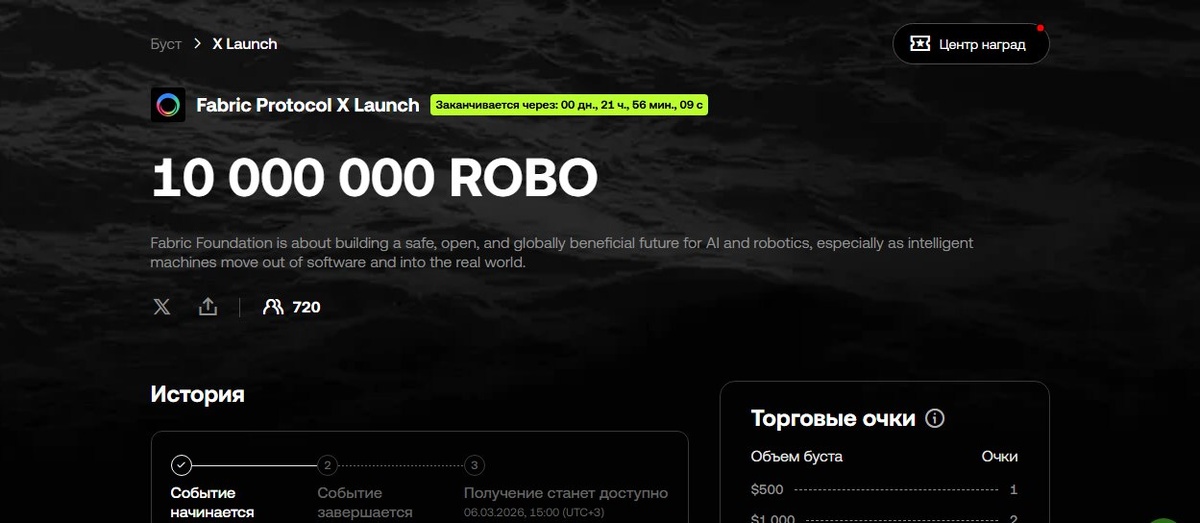The image size is (1200, 523).
Task: Click the participant count 720
Action: tap(306, 307)
